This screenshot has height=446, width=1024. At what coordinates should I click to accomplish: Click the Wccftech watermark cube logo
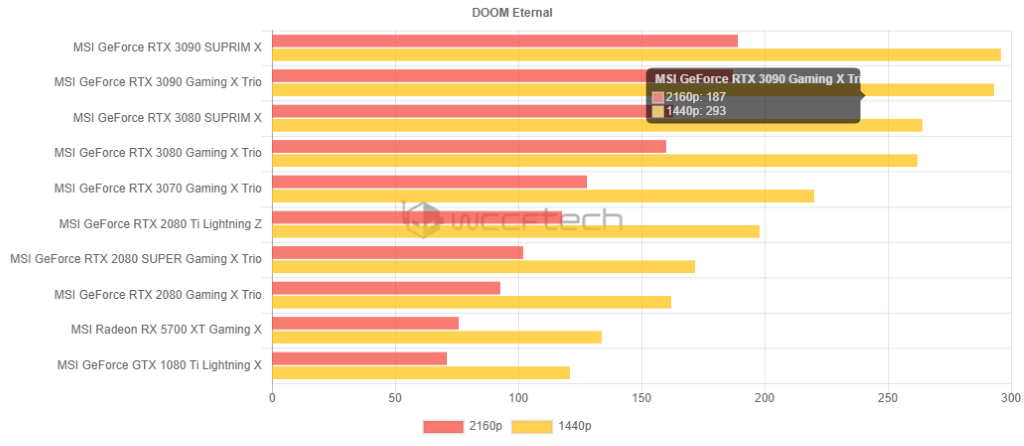(418, 218)
